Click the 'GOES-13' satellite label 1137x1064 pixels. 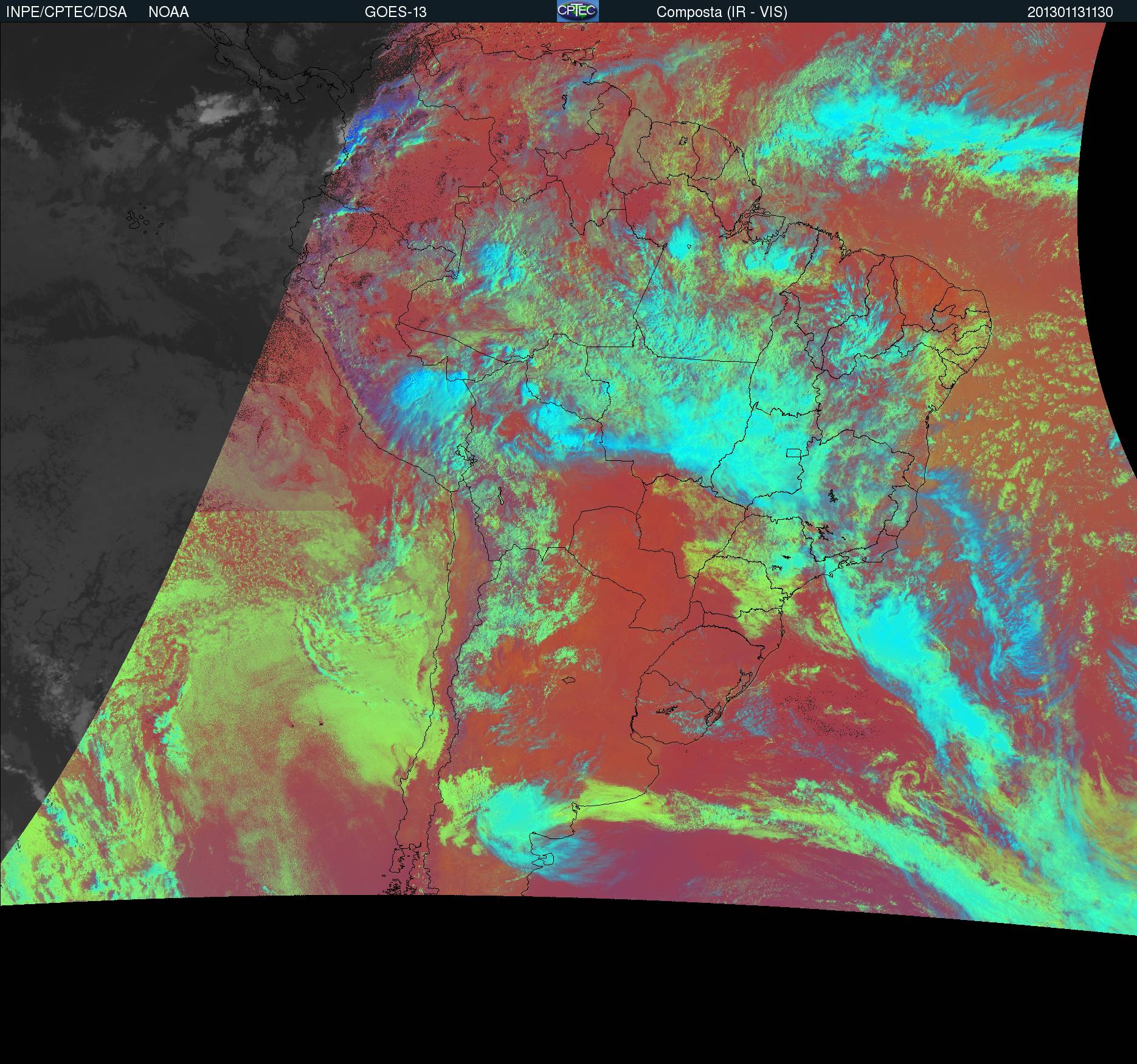396,12
